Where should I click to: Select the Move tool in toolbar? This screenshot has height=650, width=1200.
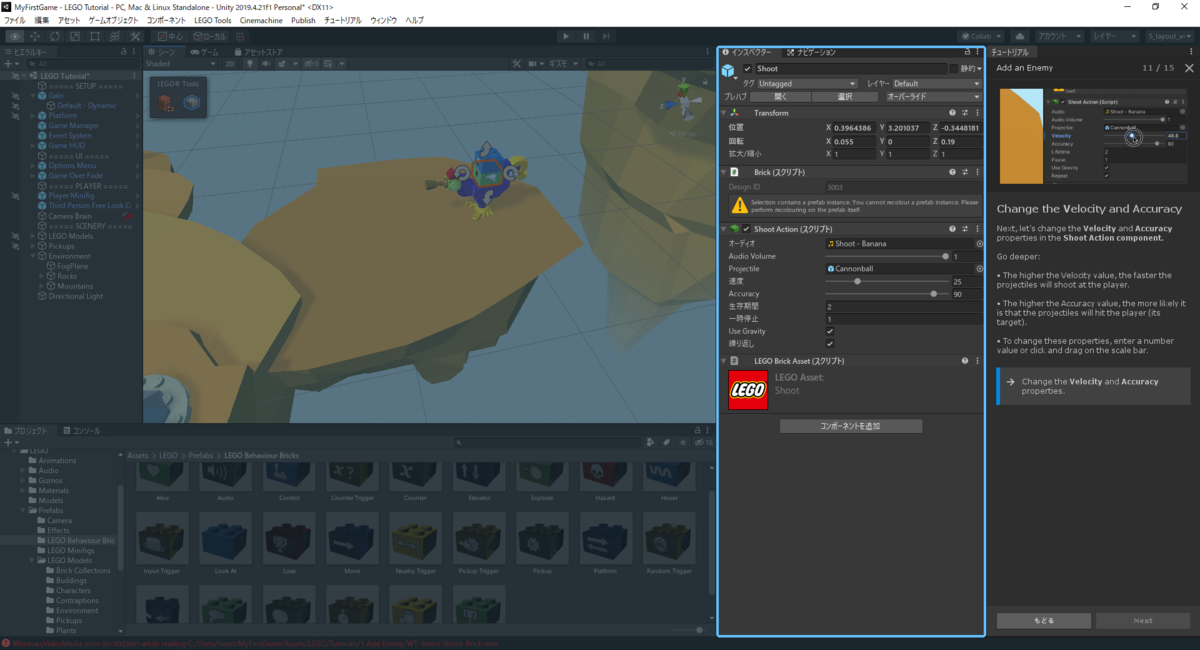pos(36,36)
